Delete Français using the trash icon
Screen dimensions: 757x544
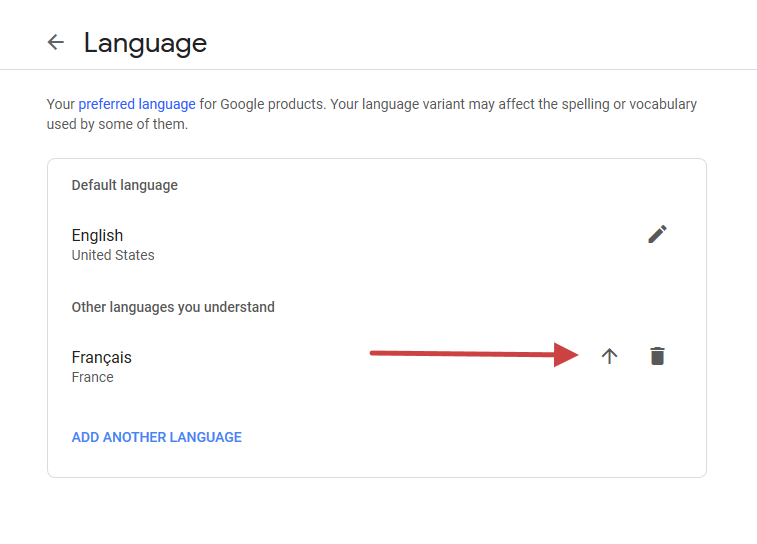click(x=657, y=356)
